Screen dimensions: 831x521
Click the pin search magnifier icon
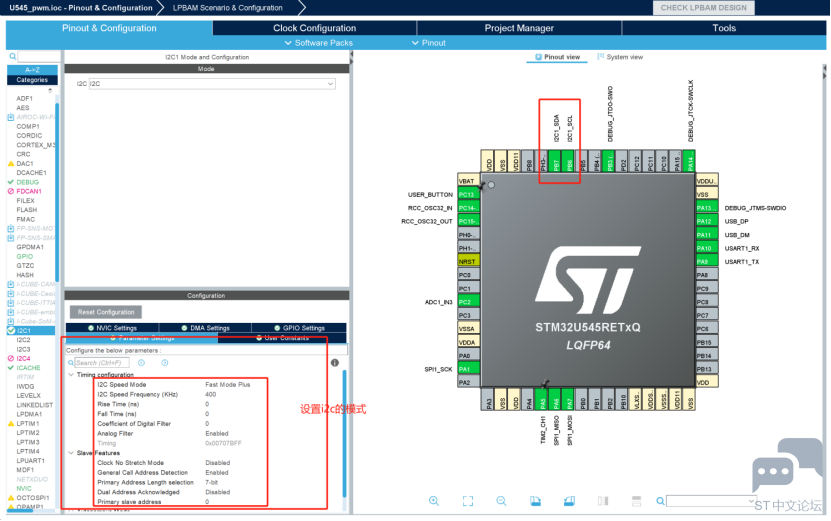tap(660, 501)
